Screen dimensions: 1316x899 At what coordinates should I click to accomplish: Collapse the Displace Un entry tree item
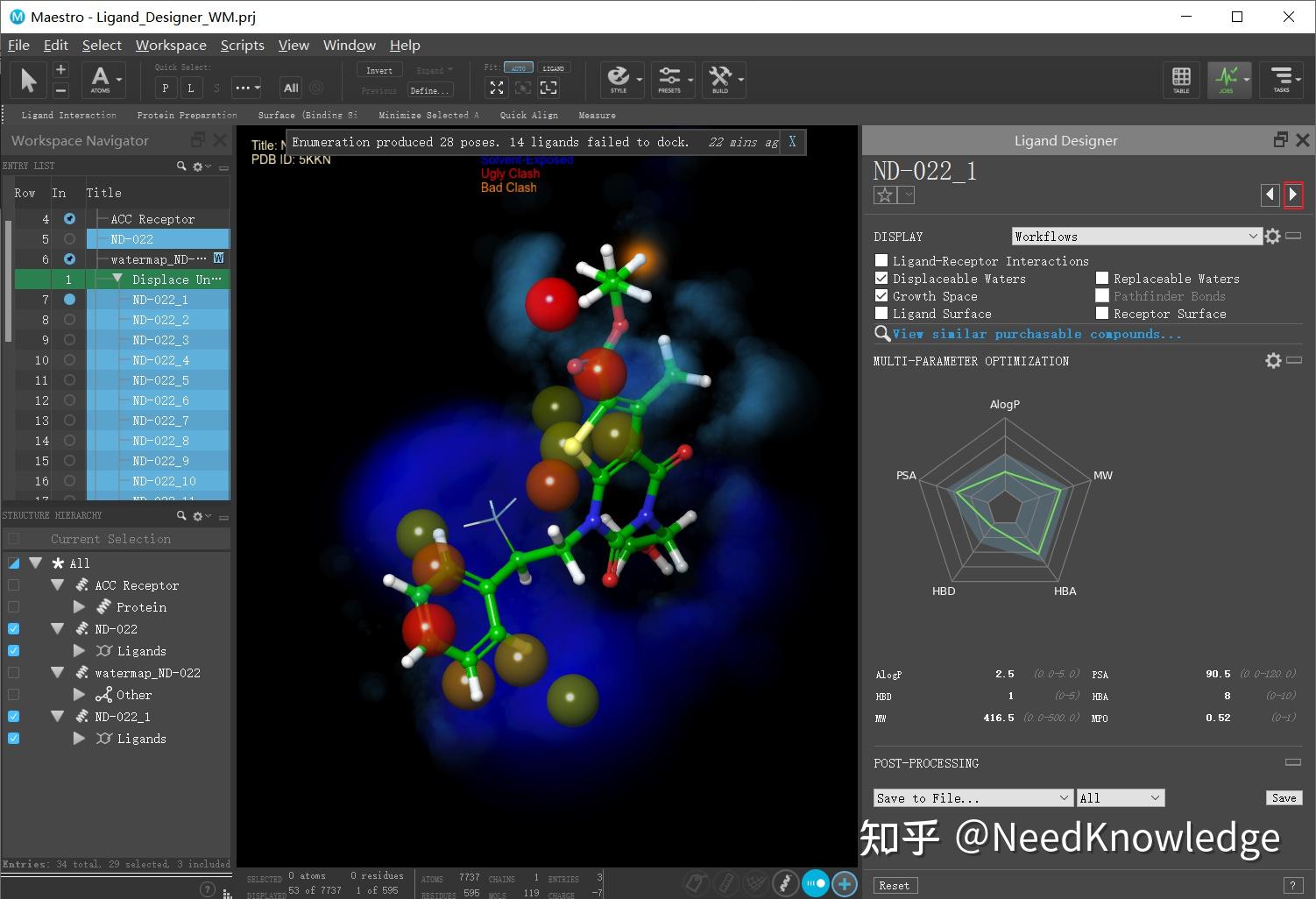tap(117, 279)
